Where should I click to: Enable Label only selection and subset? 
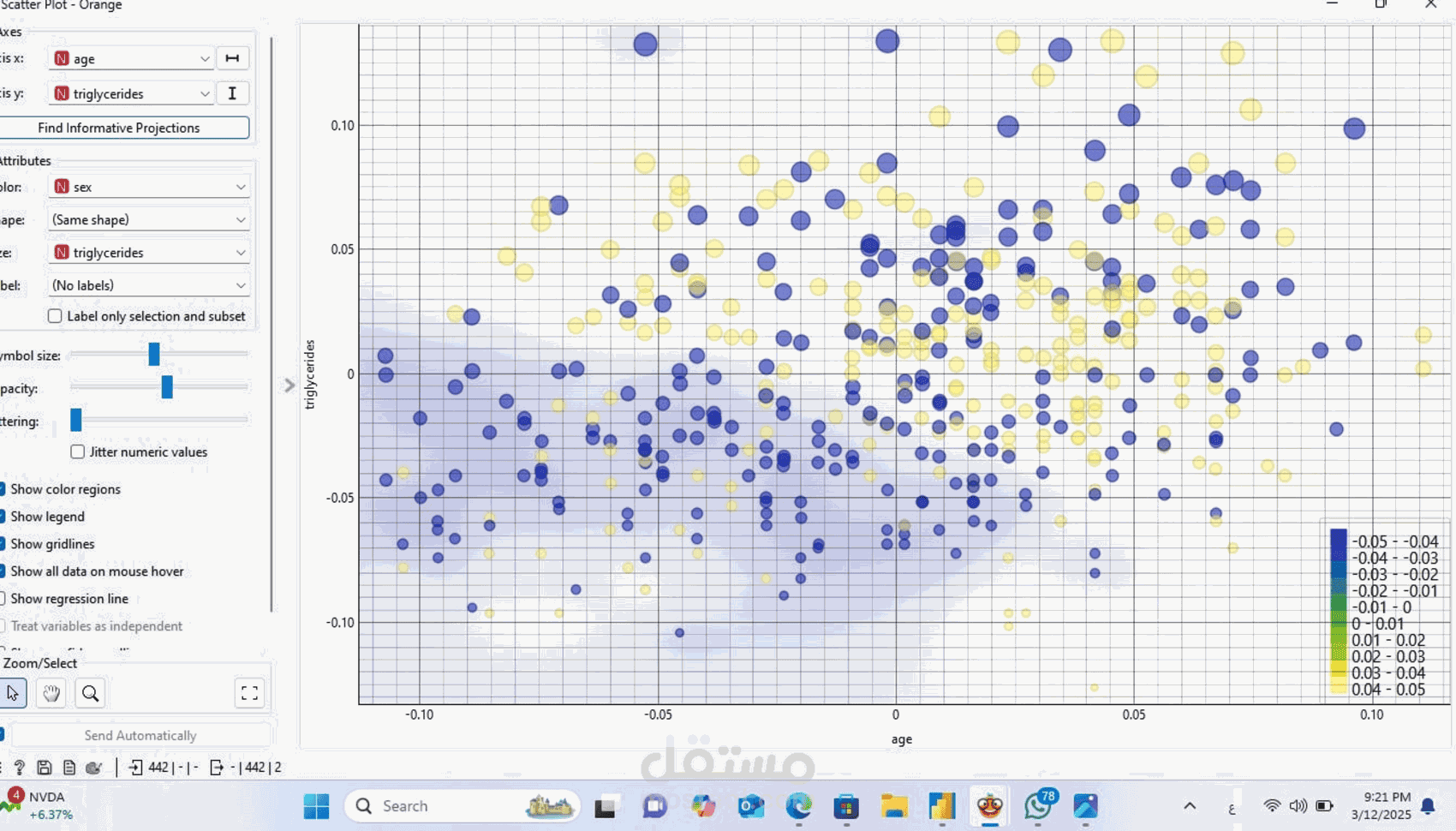click(55, 316)
